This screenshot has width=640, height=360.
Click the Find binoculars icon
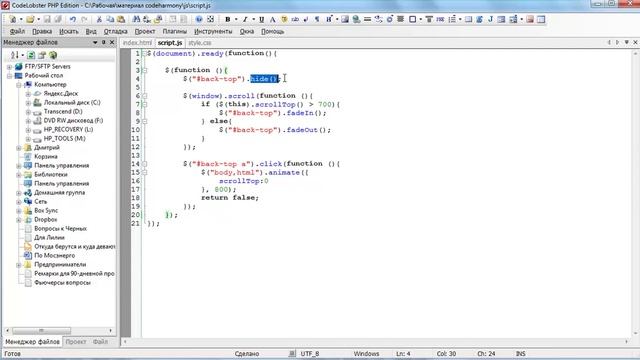click(x=136, y=19)
